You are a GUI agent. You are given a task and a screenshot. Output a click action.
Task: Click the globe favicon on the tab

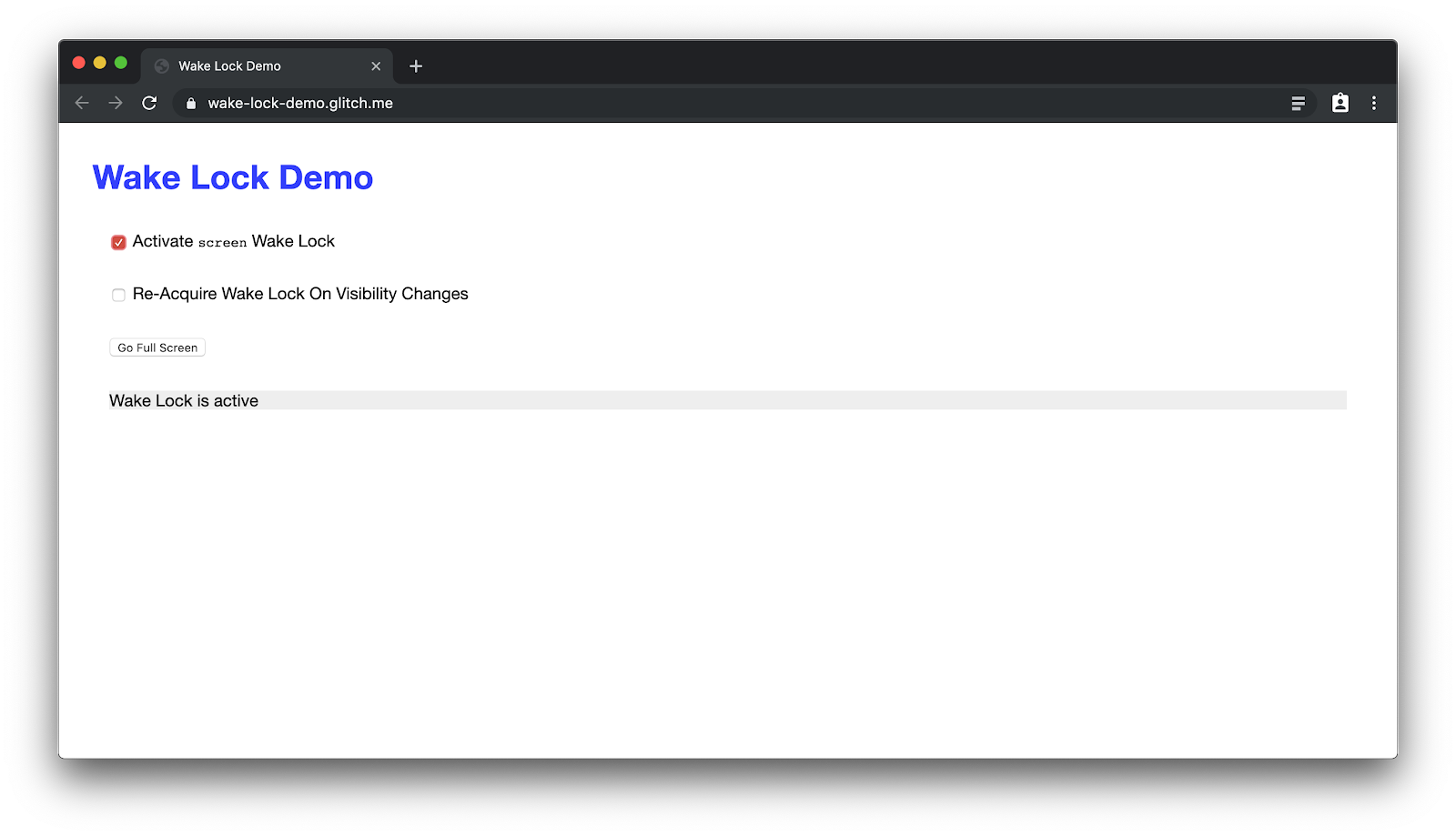162,66
